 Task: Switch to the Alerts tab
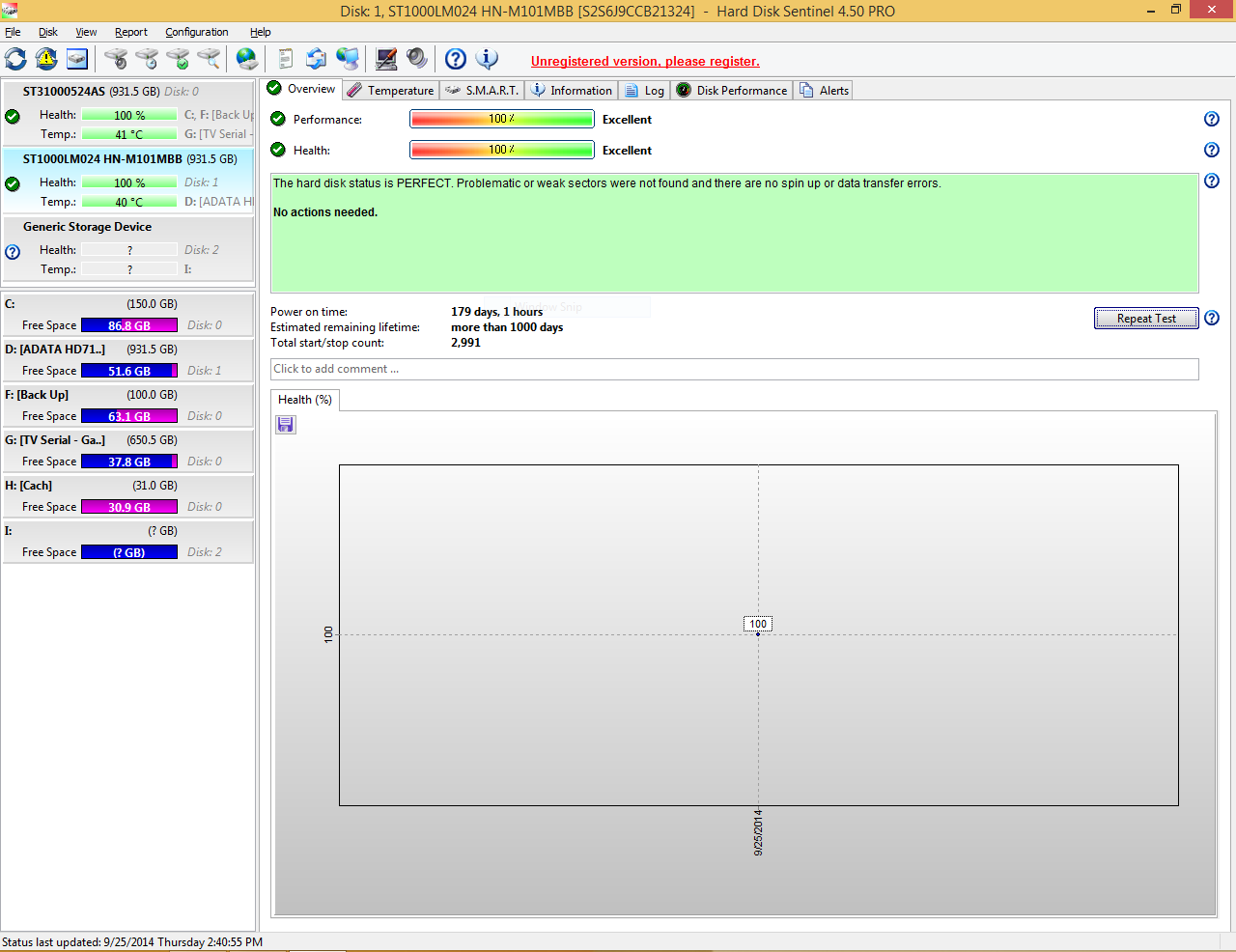824,90
